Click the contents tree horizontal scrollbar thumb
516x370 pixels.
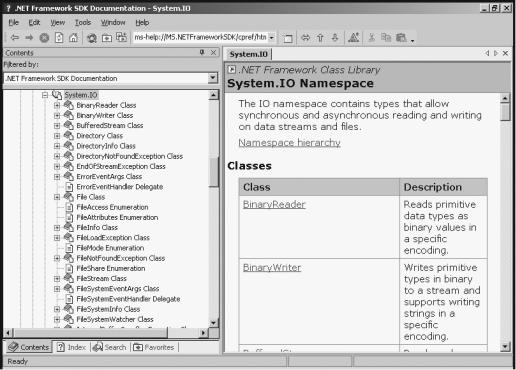coord(90,332)
